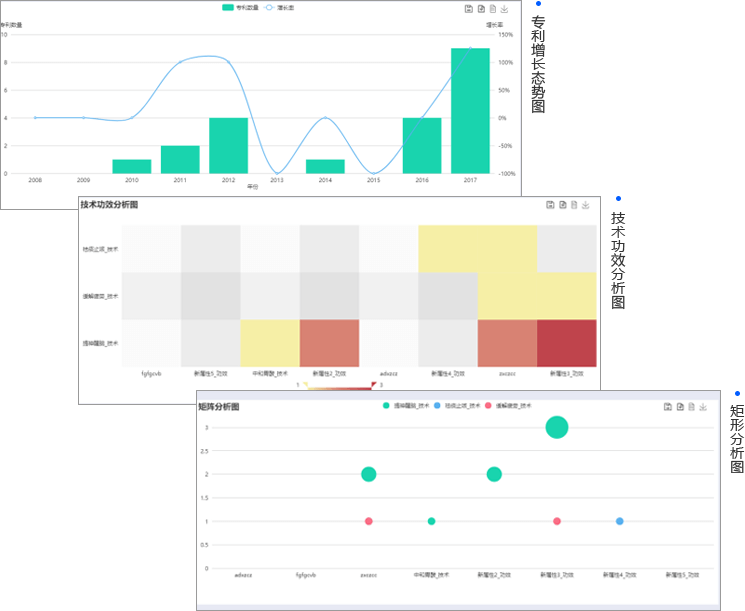Image resolution: width=745 pixels, height=611 pixels.
Task: Click the 技术功效分析图 panel title
Action: (x=109, y=205)
